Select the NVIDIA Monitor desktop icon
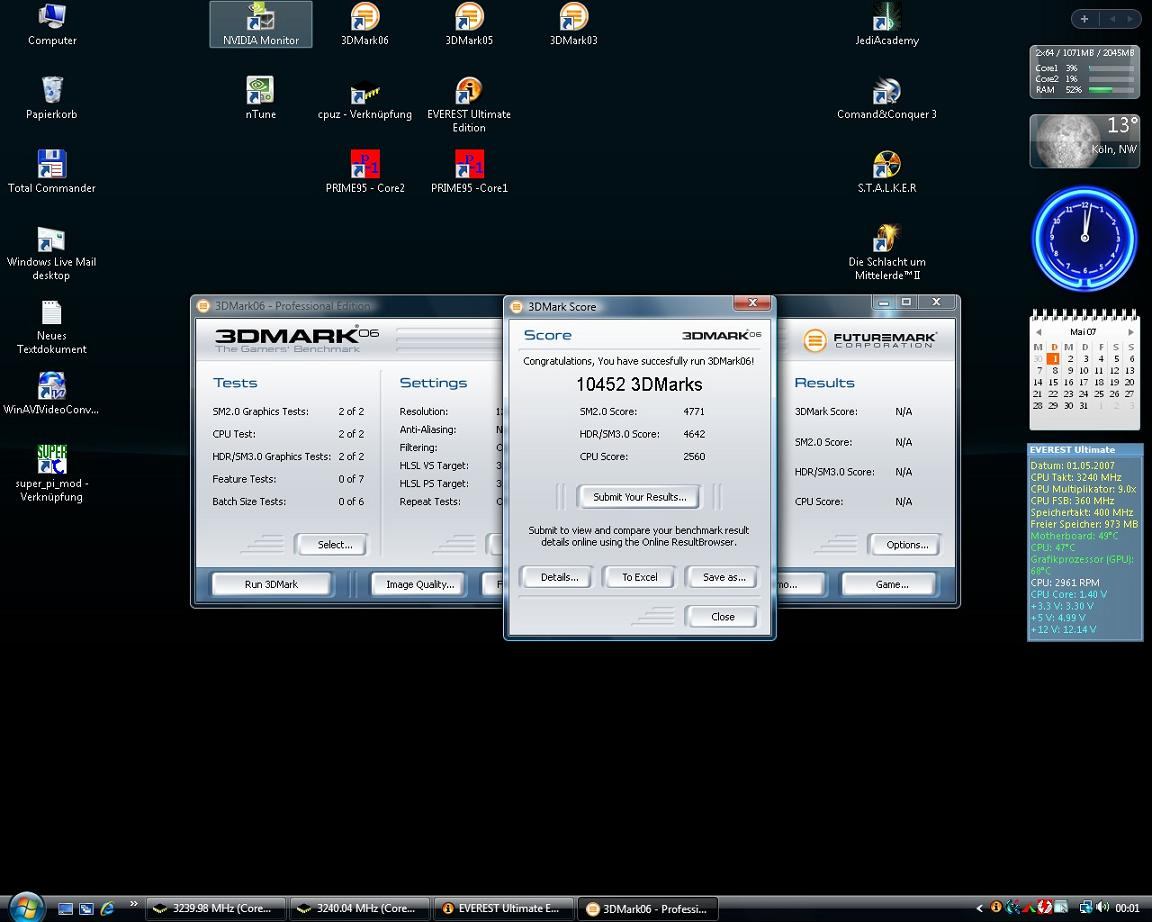Viewport: 1152px width, 922px height. (261, 24)
